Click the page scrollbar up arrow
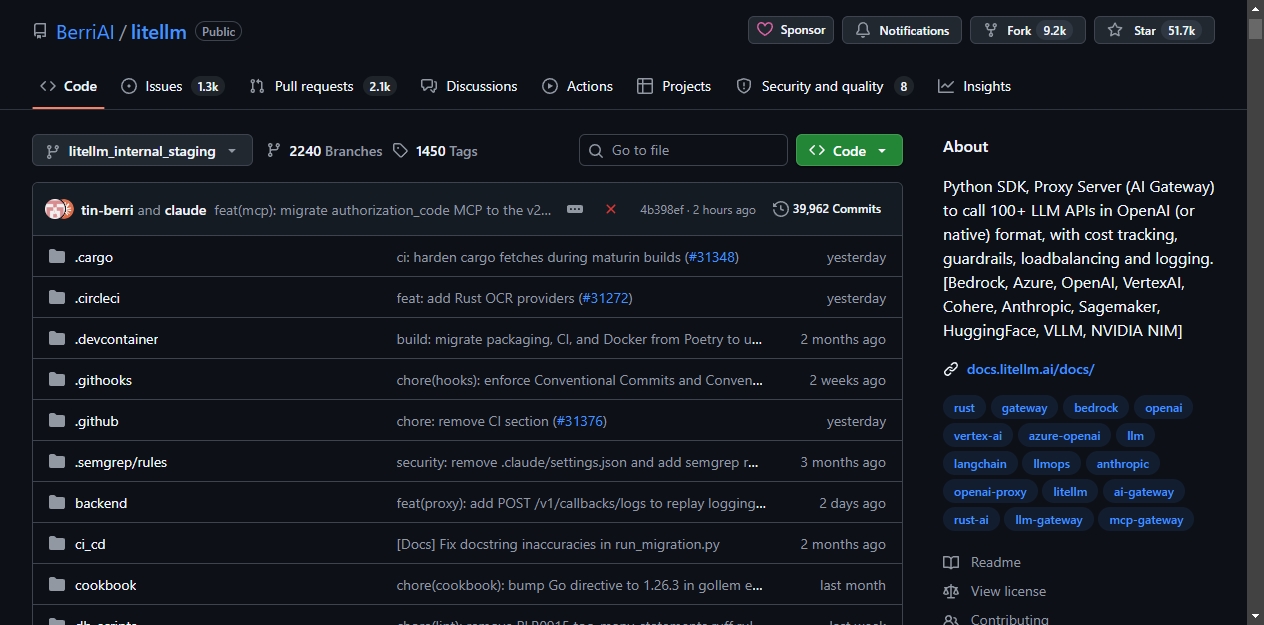 point(1255,8)
